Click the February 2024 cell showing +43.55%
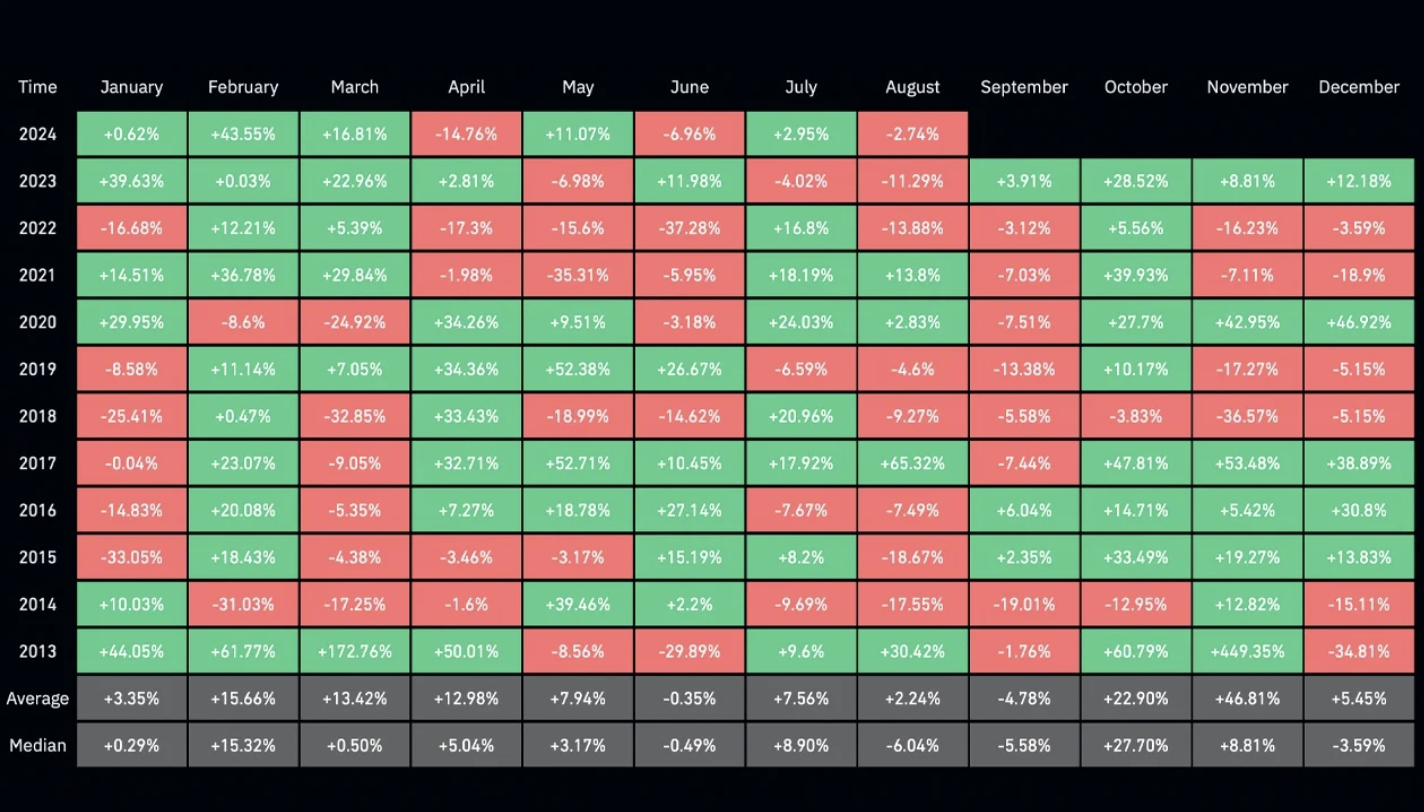Screen dimensions: 1424x812 243,134
